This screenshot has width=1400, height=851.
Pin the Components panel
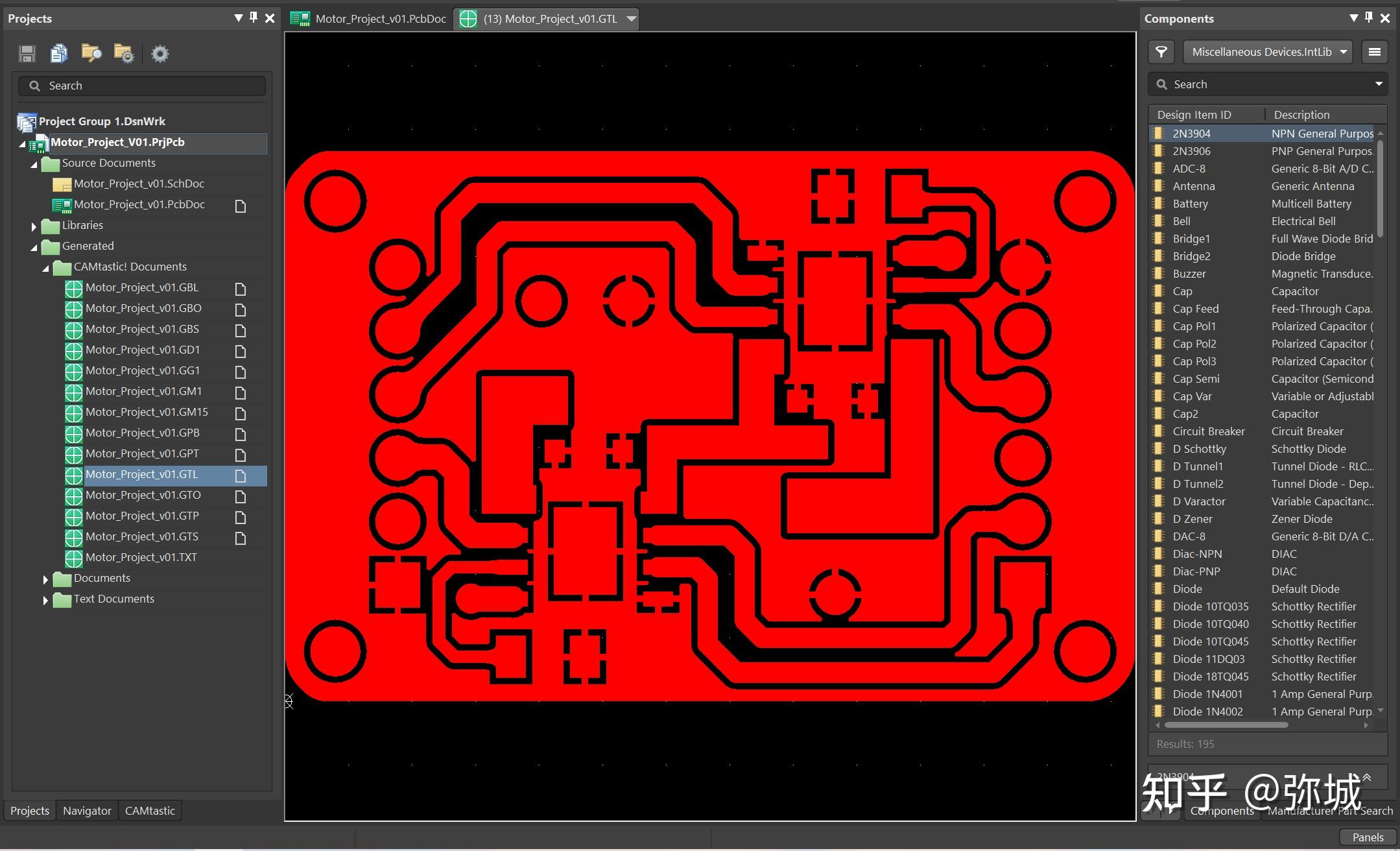coord(1369,18)
